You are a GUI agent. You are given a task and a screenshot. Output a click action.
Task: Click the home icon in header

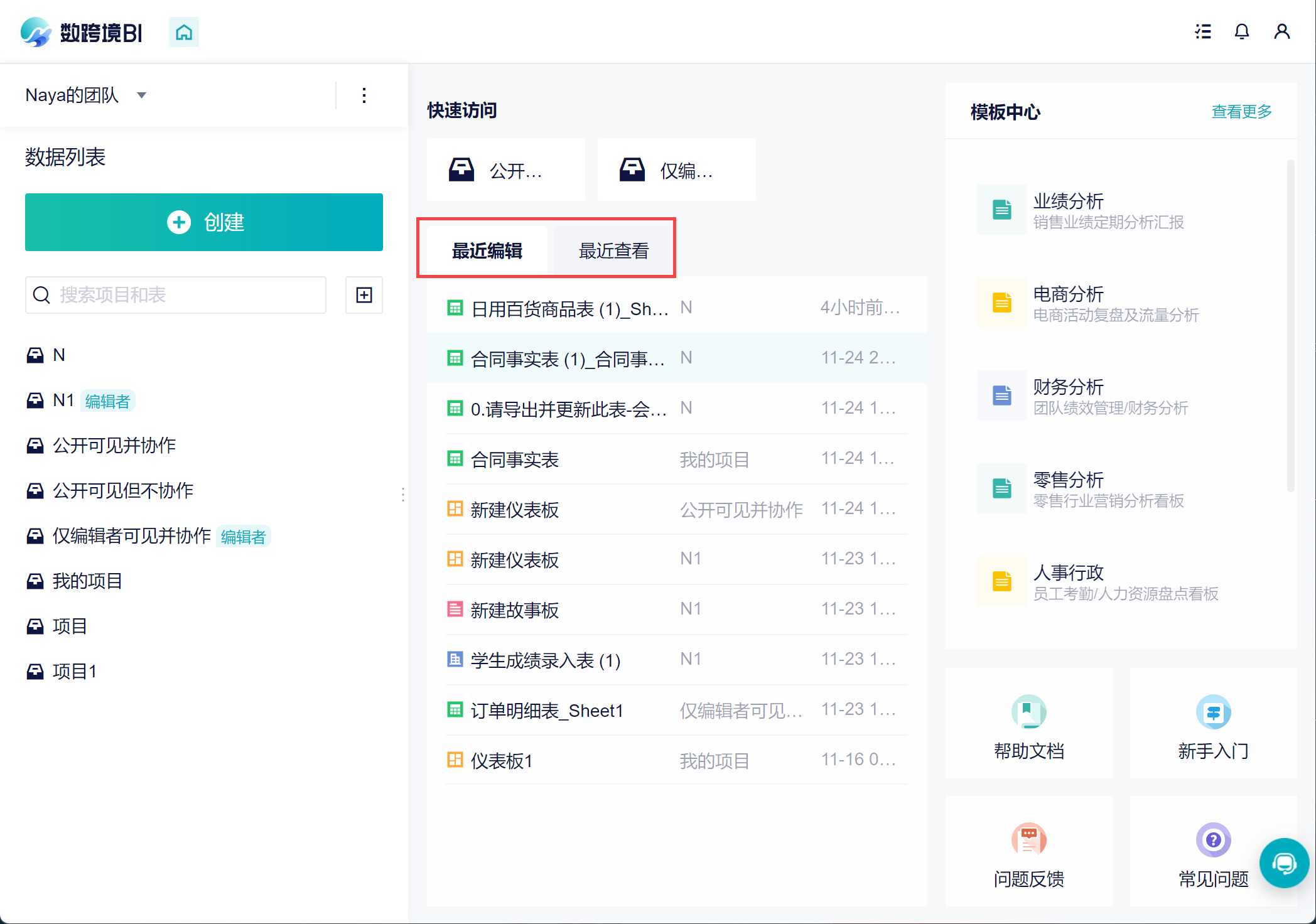pyautogui.click(x=184, y=32)
